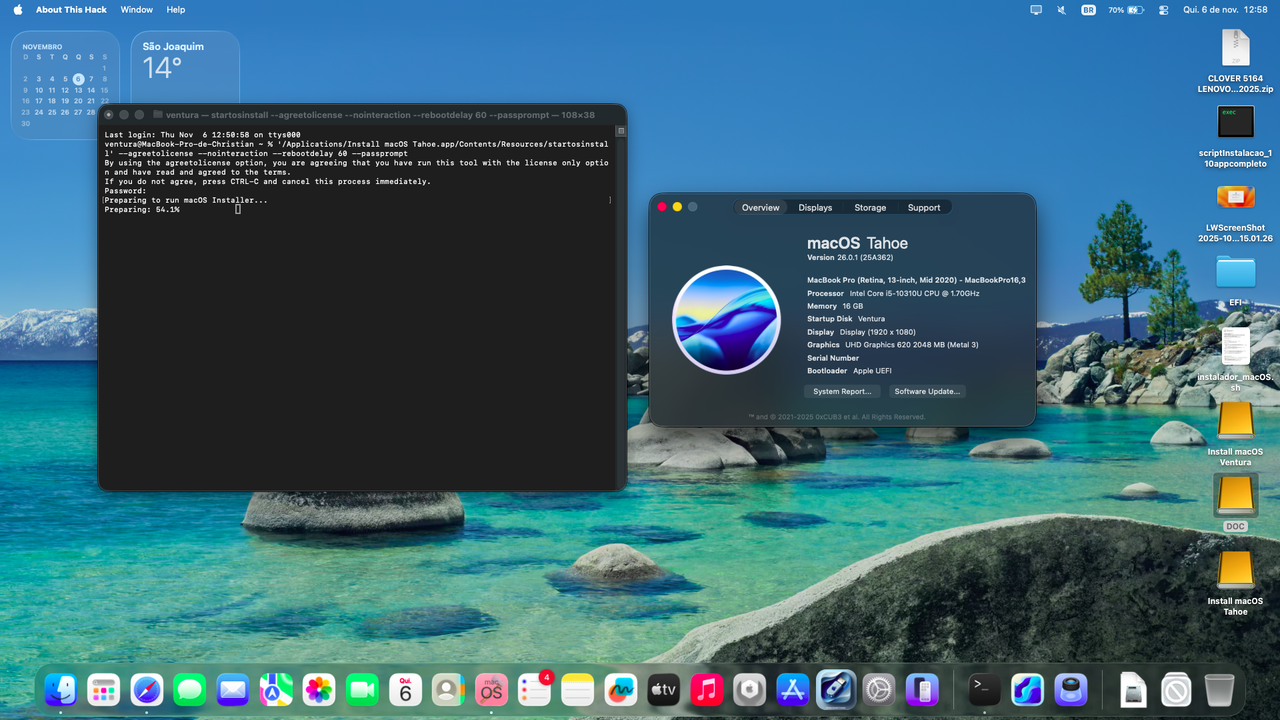
Task: Switch to Displays tab
Action: (x=815, y=207)
